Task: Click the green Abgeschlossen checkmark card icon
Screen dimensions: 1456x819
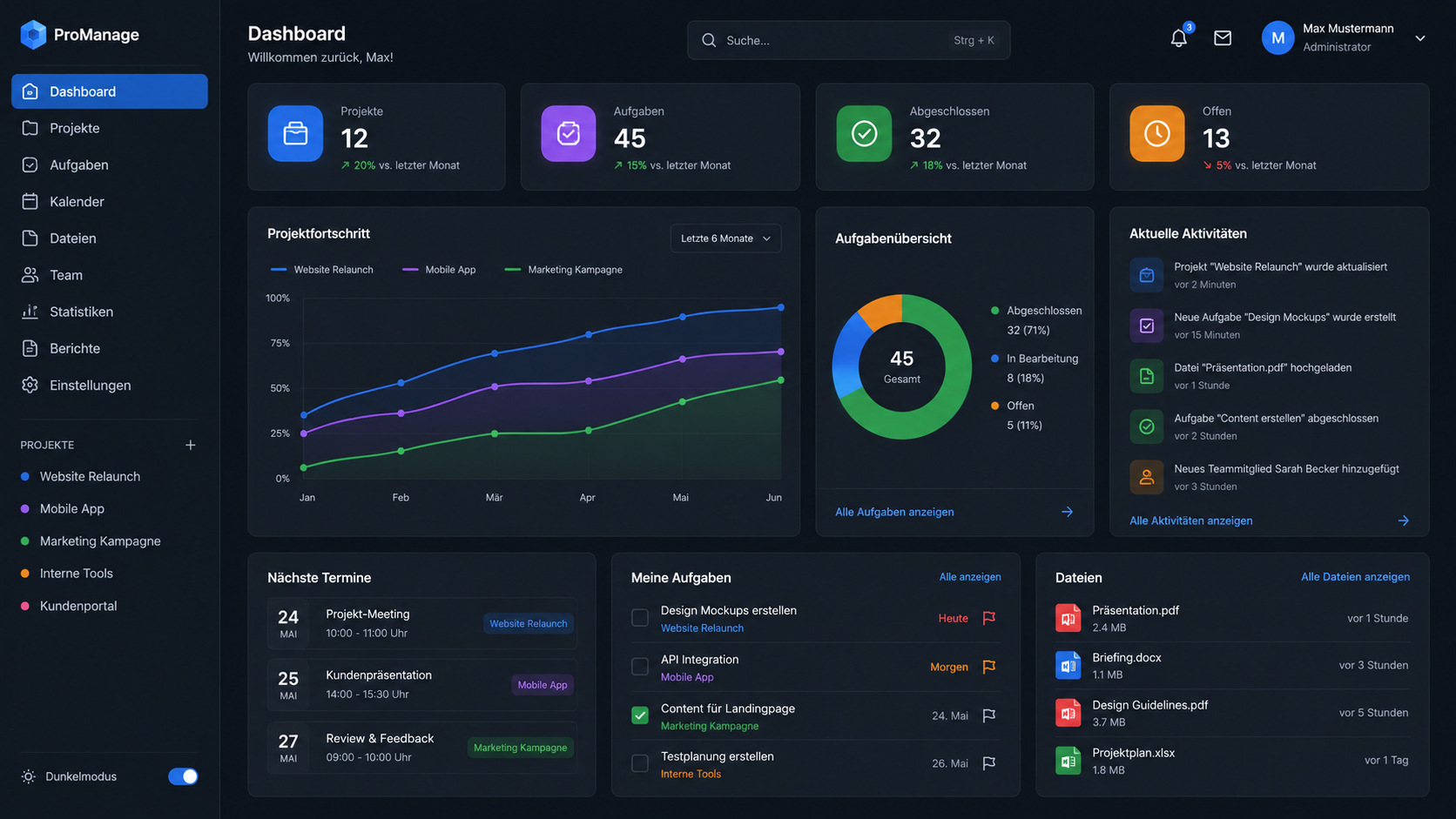Action: 864,133
